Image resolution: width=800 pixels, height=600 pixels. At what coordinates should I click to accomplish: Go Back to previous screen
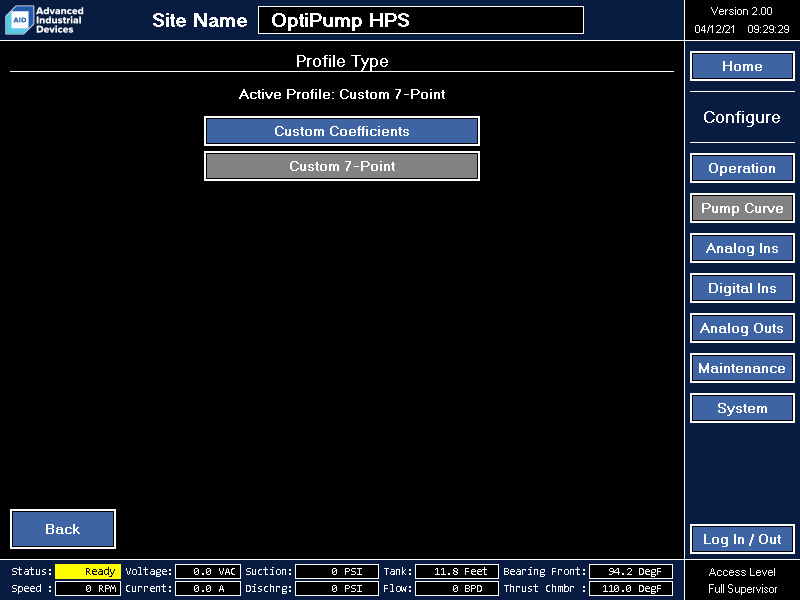point(63,529)
